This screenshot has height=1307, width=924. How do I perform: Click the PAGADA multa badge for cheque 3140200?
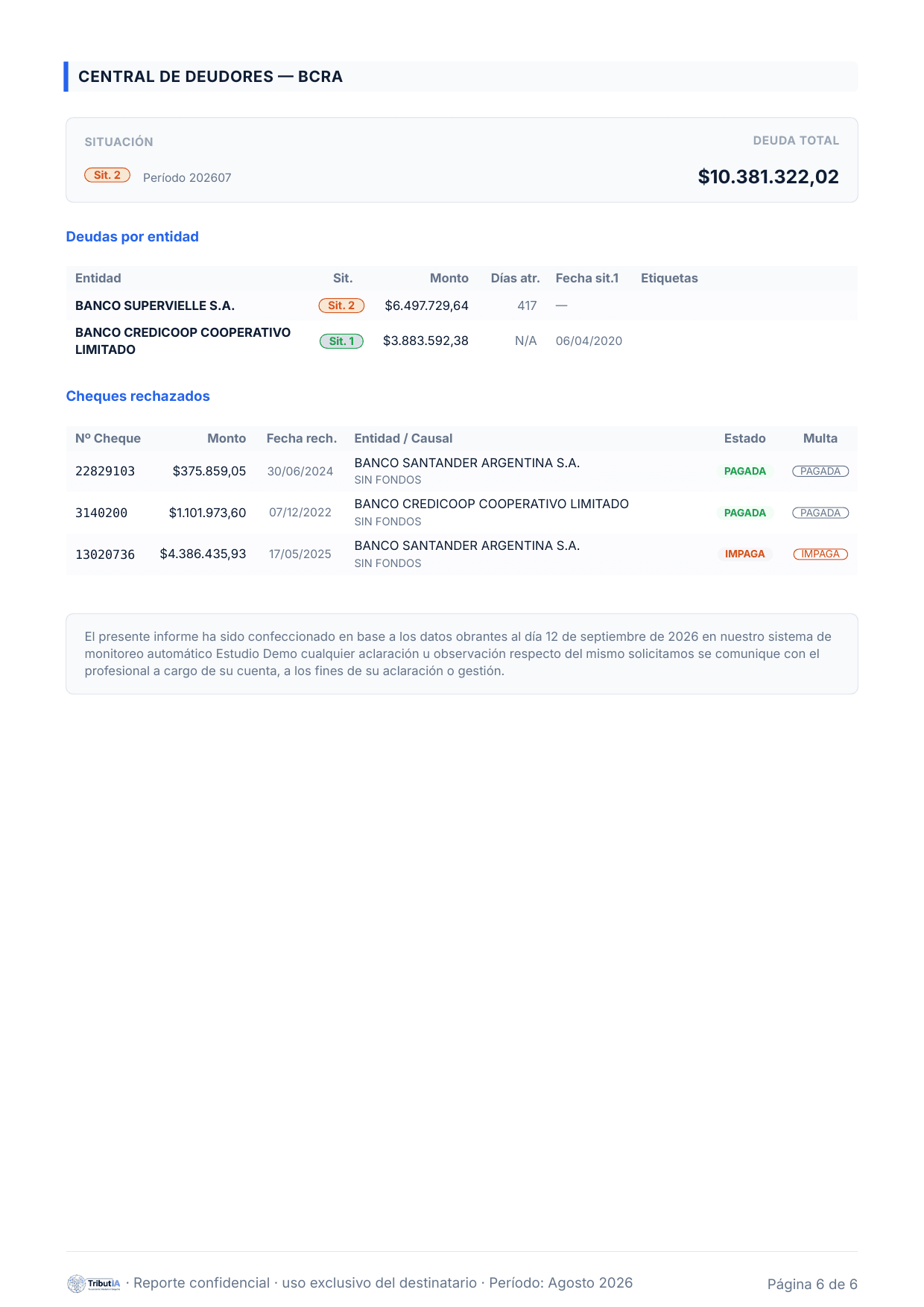[x=820, y=513]
